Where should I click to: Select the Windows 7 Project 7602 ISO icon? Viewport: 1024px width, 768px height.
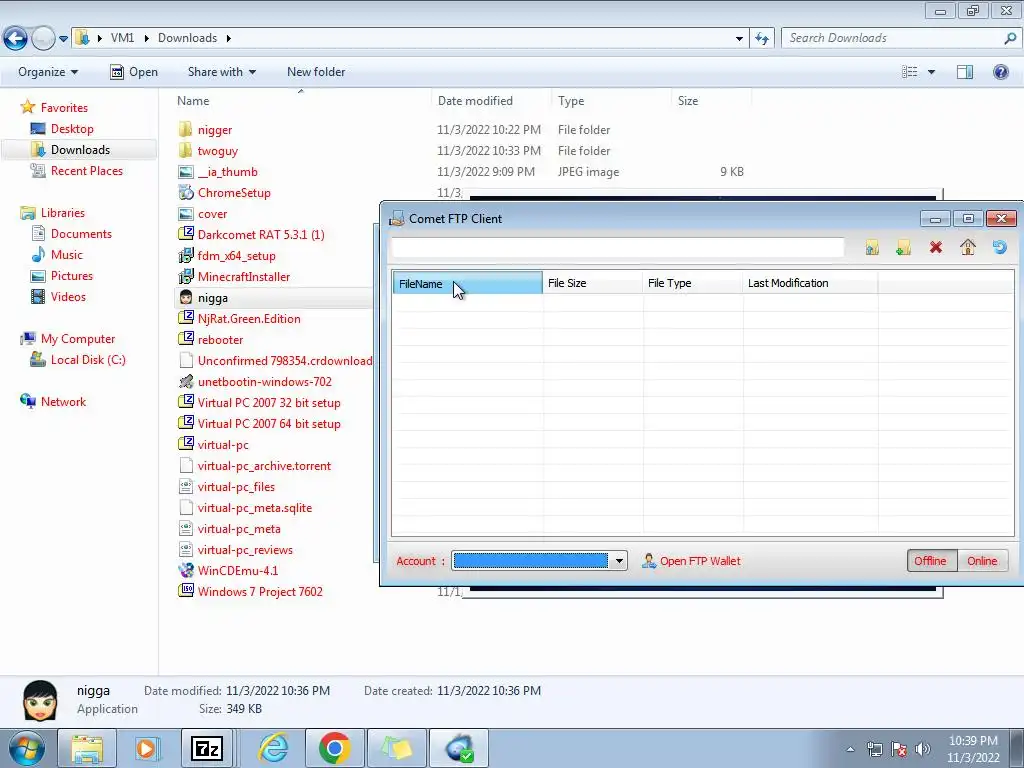pyautogui.click(x=186, y=591)
